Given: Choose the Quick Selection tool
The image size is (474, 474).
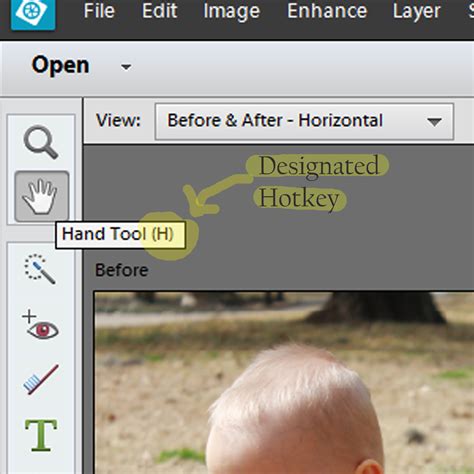Looking at the screenshot, I should pos(40,269).
